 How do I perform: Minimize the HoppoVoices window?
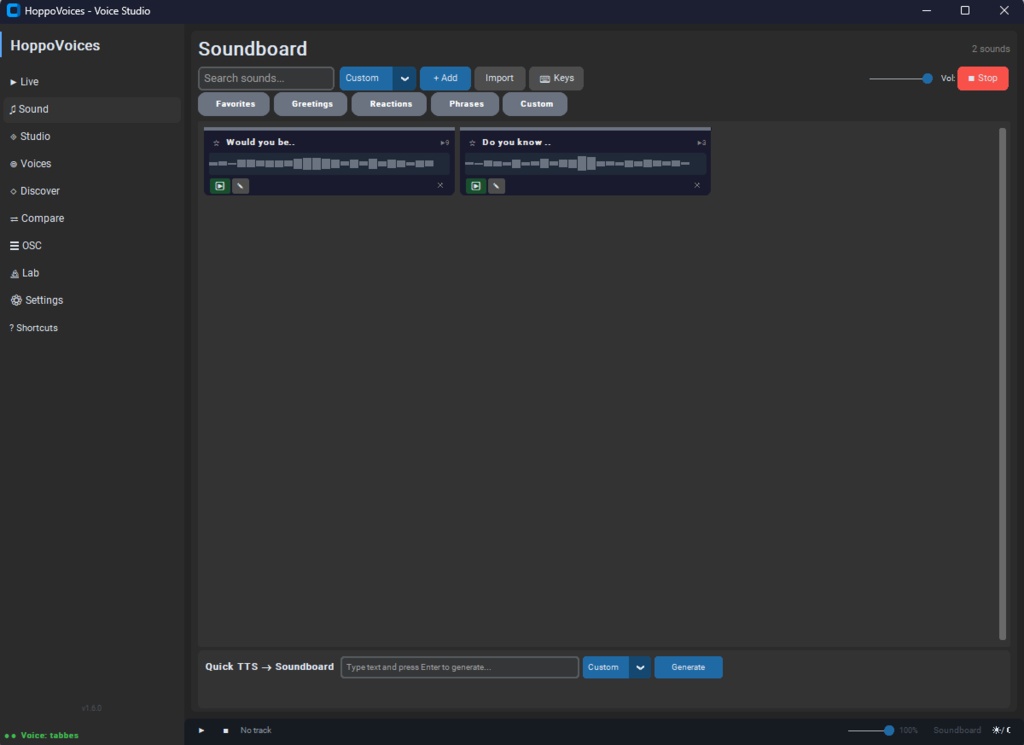[926, 10]
